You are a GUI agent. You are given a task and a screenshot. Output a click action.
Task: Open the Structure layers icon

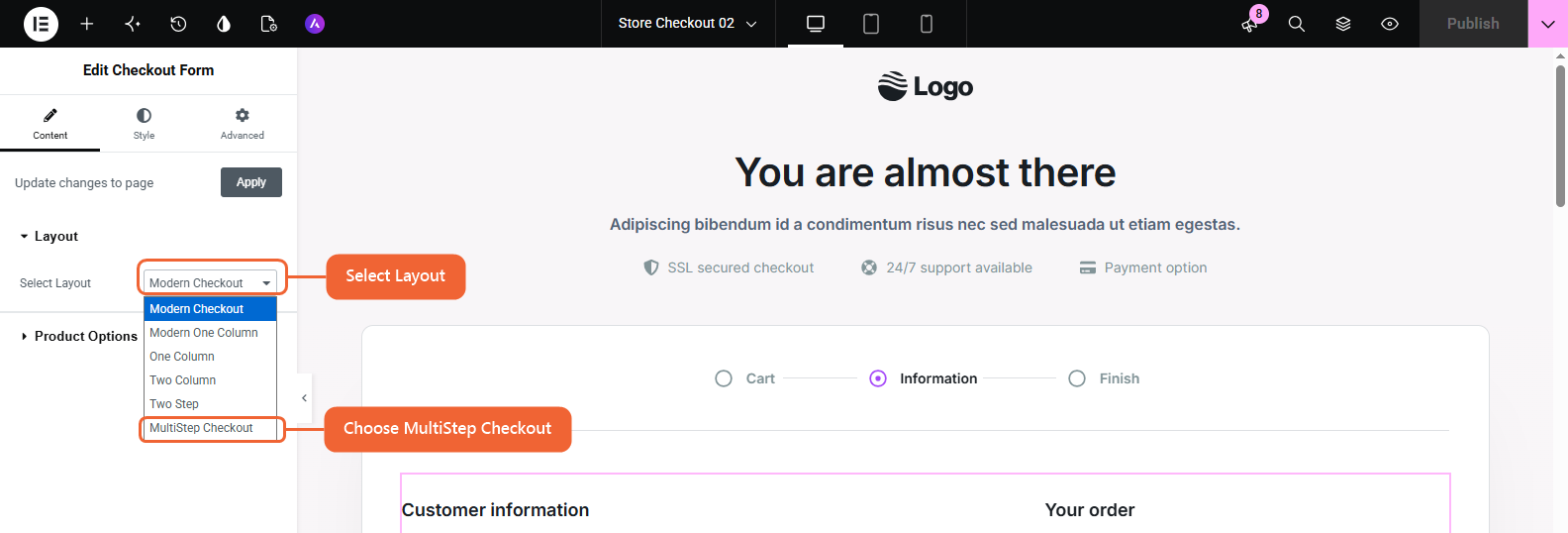1343,24
